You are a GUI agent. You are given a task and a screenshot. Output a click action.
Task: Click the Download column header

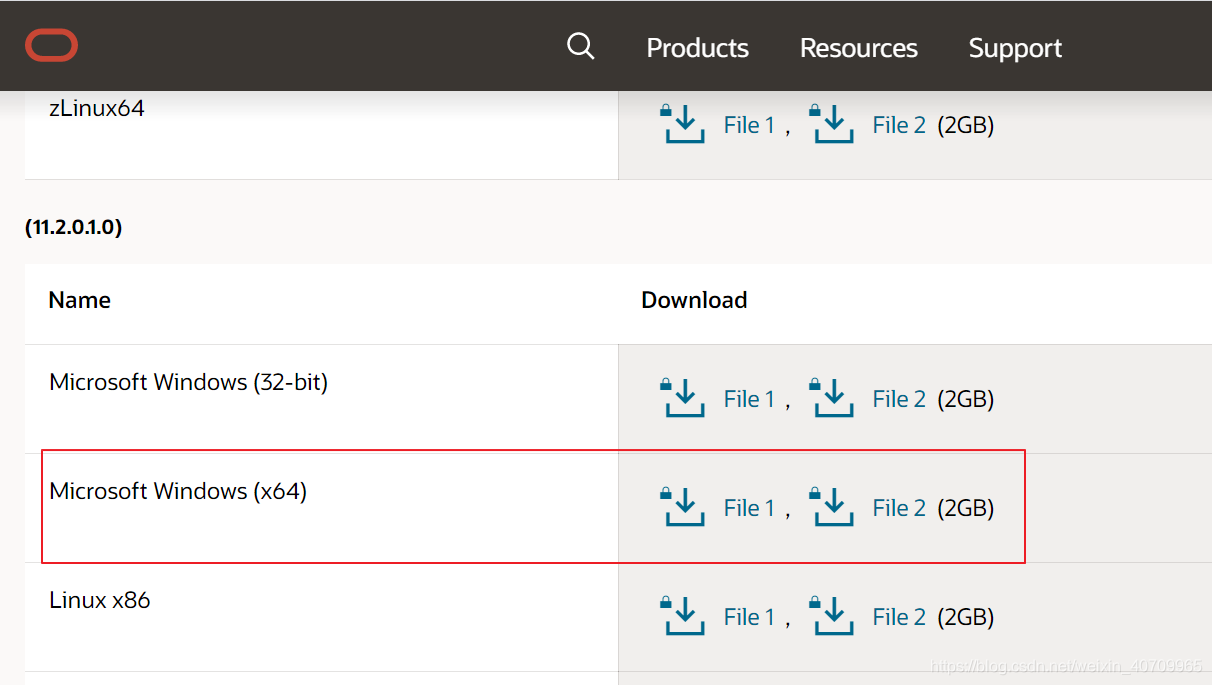click(x=694, y=300)
